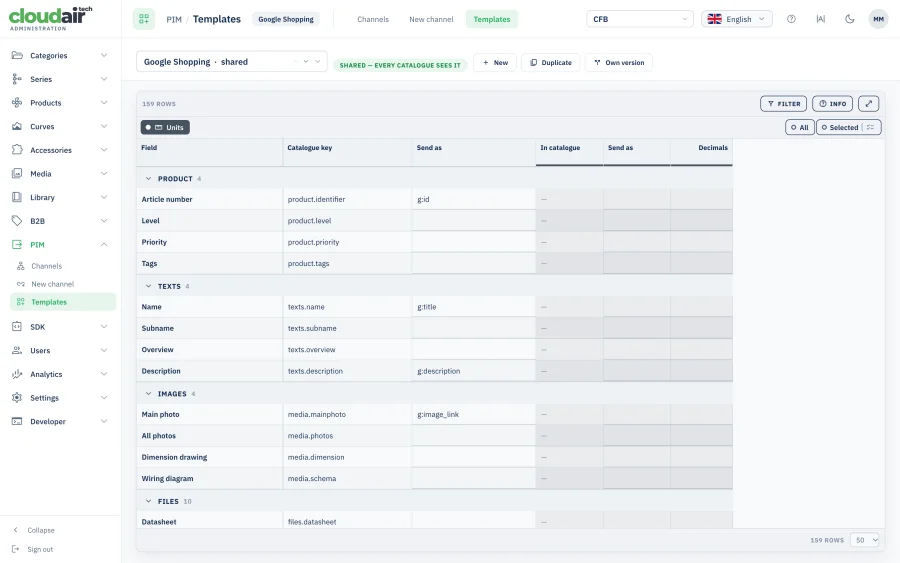Viewport: 900px width, 563px height.
Task: Click the Duplicate button
Action: 550,63
